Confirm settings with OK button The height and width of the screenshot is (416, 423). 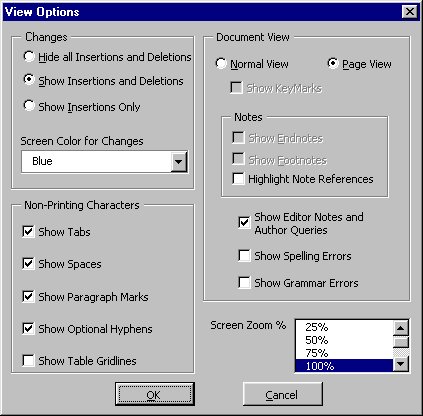[155, 394]
